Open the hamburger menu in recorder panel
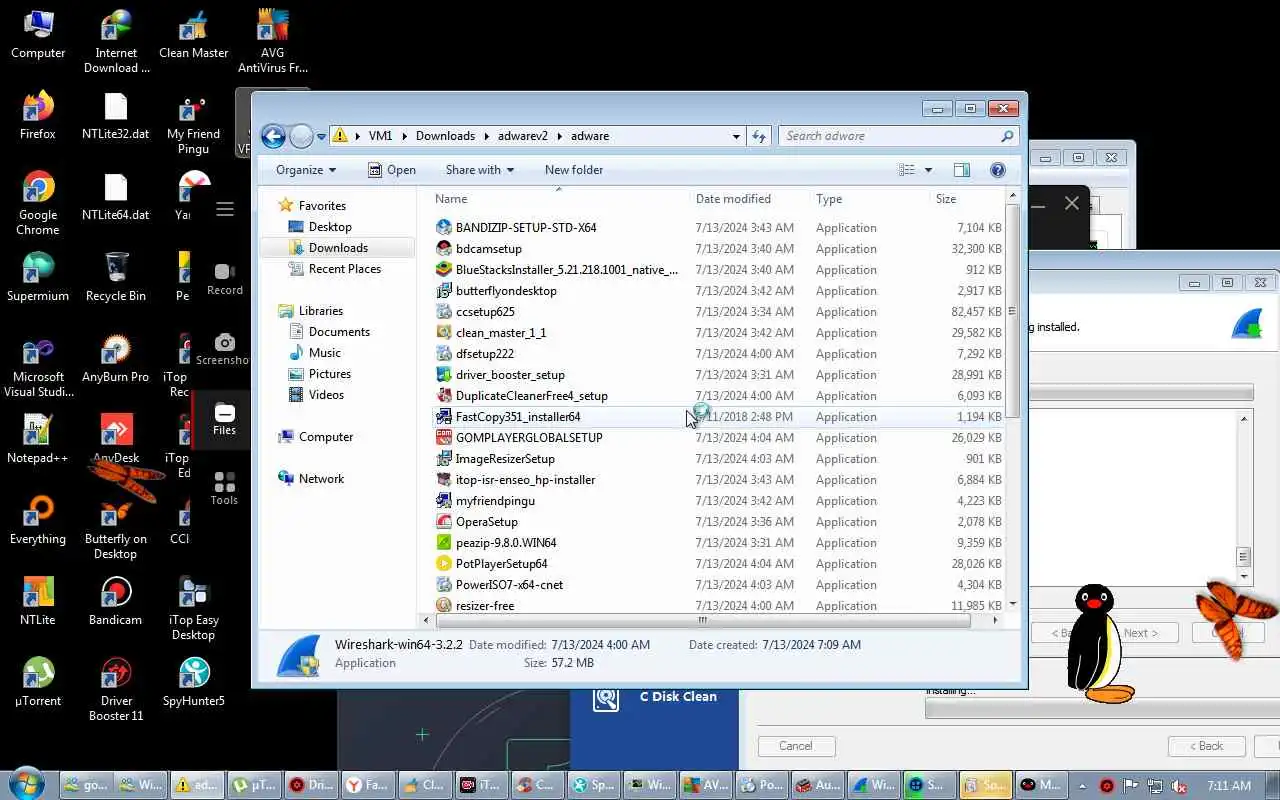Viewport: 1280px width, 800px height. coord(225,209)
